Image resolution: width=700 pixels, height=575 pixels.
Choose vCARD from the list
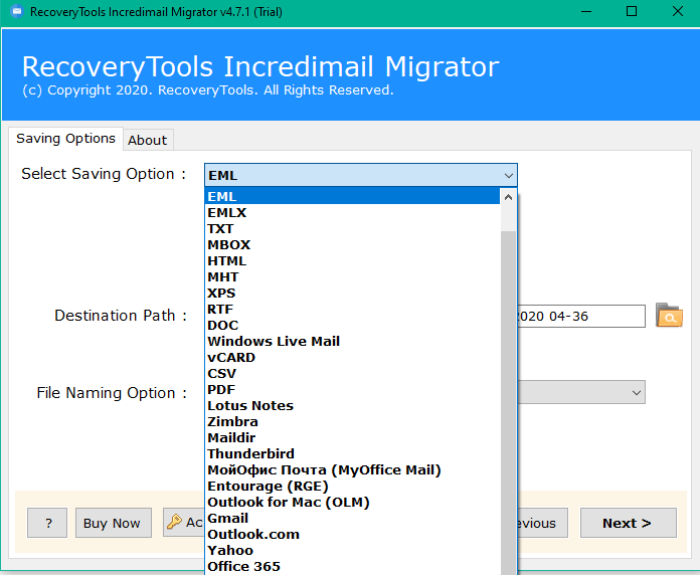coord(352,357)
